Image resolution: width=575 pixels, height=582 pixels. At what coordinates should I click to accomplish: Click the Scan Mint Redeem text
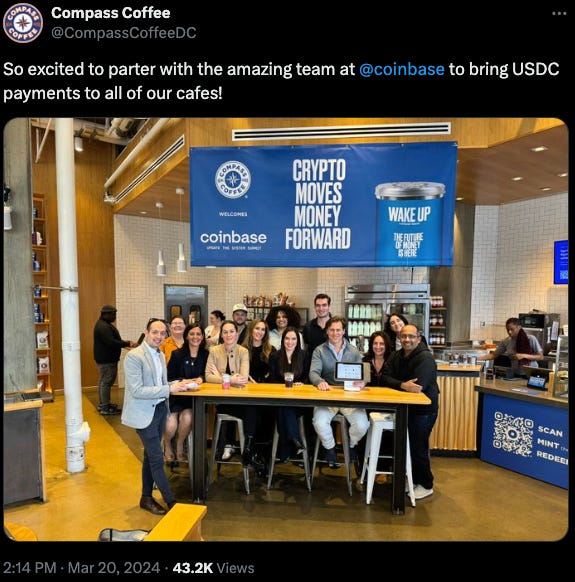coord(553,445)
